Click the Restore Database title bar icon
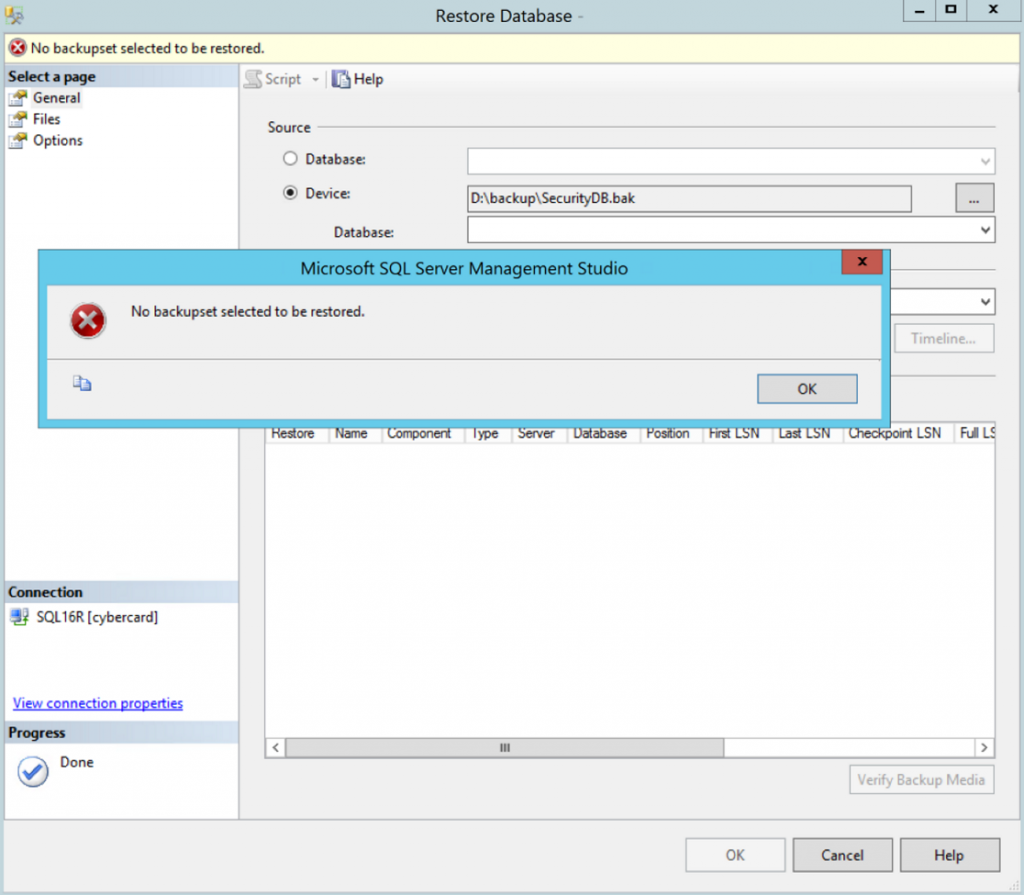The image size is (1024, 895). (x=14, y=16)
